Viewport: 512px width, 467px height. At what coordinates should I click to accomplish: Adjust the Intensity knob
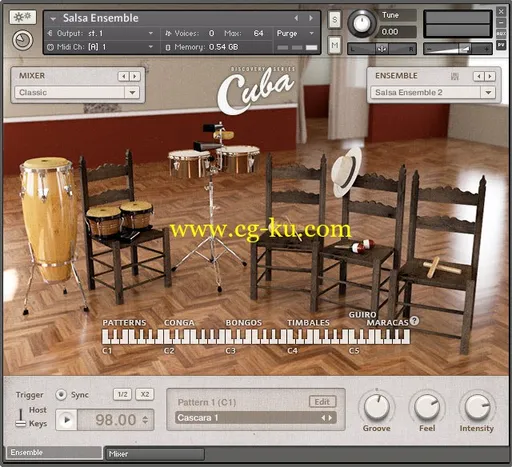tap(477, 407)
